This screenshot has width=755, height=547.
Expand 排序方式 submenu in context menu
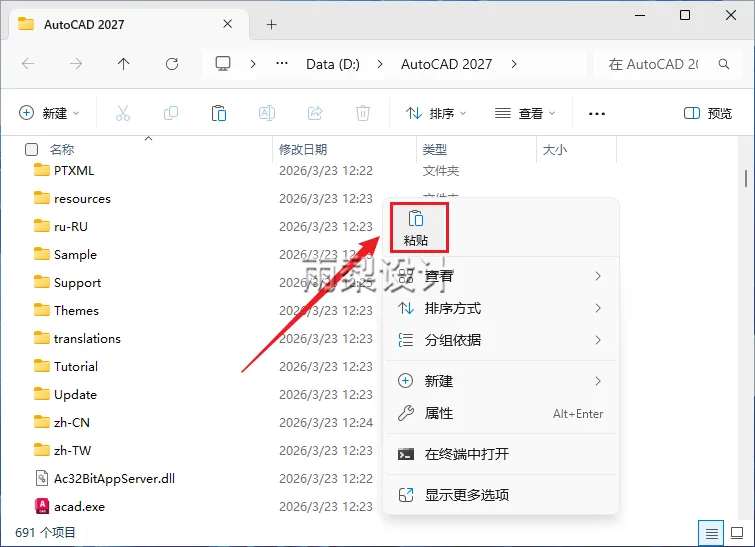coord(501,308)
